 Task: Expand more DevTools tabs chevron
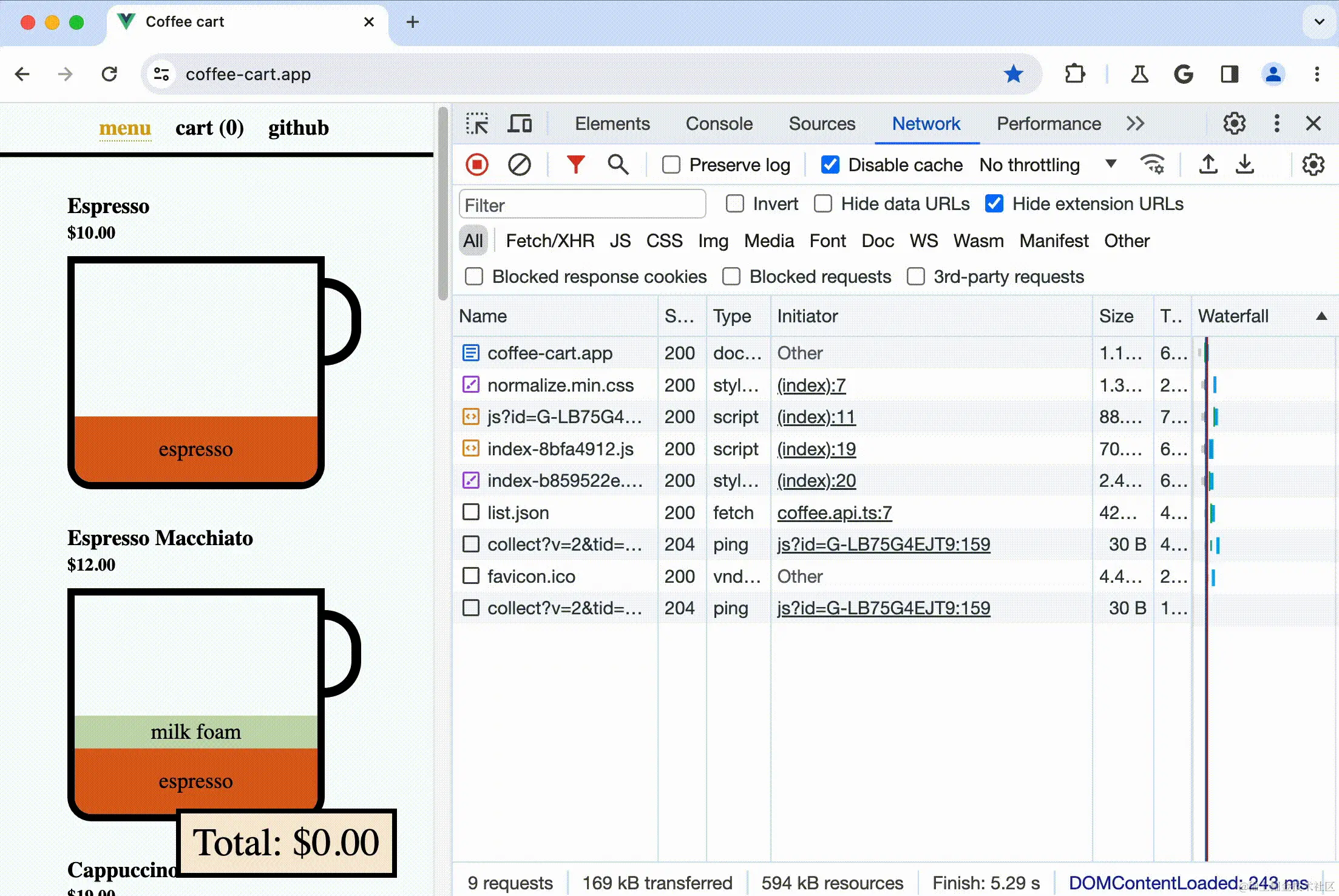click(1135, 124)
